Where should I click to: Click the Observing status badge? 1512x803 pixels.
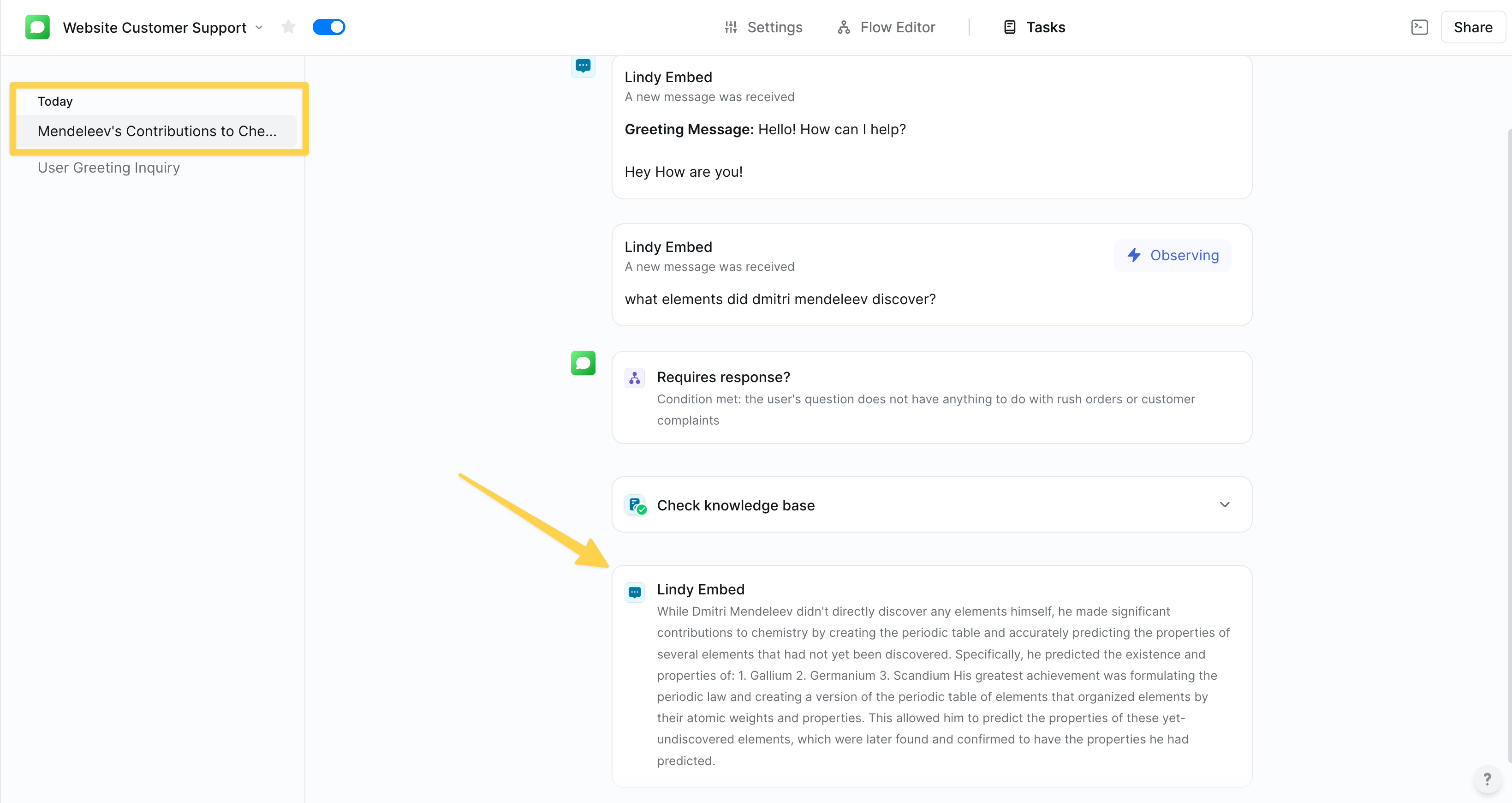click(x=1172, y=255)
